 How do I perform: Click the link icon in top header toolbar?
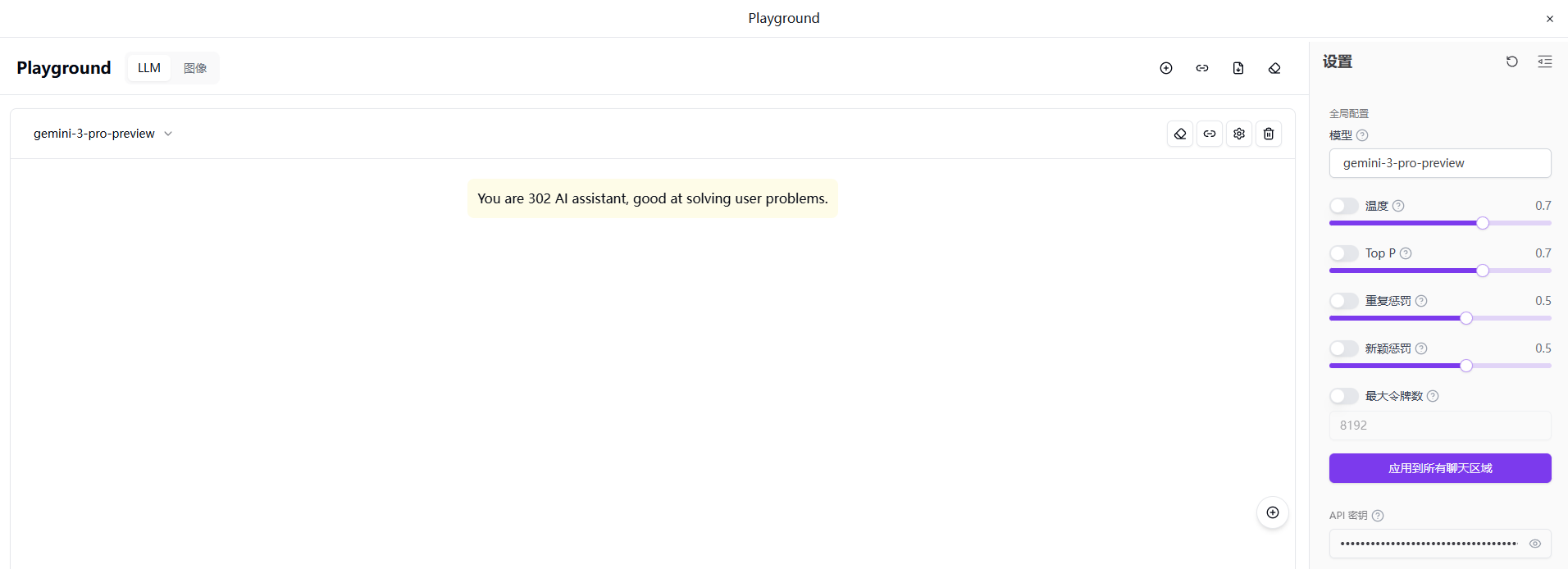point(1201,68)
